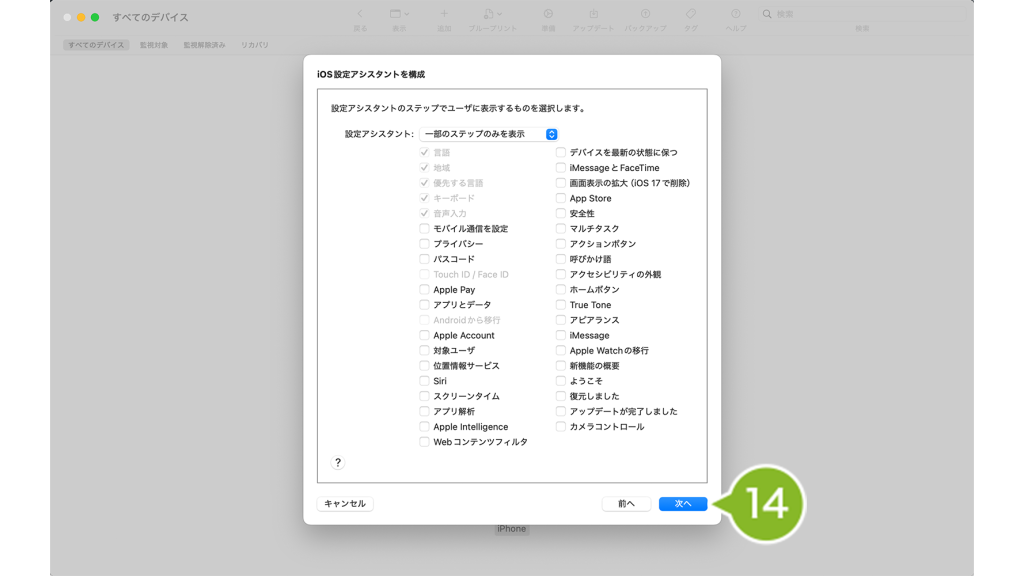Enable the アプリ解析 checkbox
Screen dimensions: 1024x576
[424, 411]
